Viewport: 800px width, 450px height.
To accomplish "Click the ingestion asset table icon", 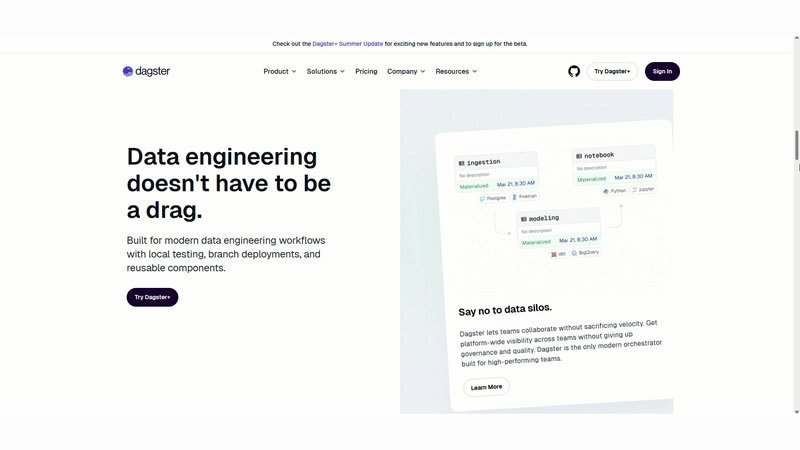I will 461,163.
